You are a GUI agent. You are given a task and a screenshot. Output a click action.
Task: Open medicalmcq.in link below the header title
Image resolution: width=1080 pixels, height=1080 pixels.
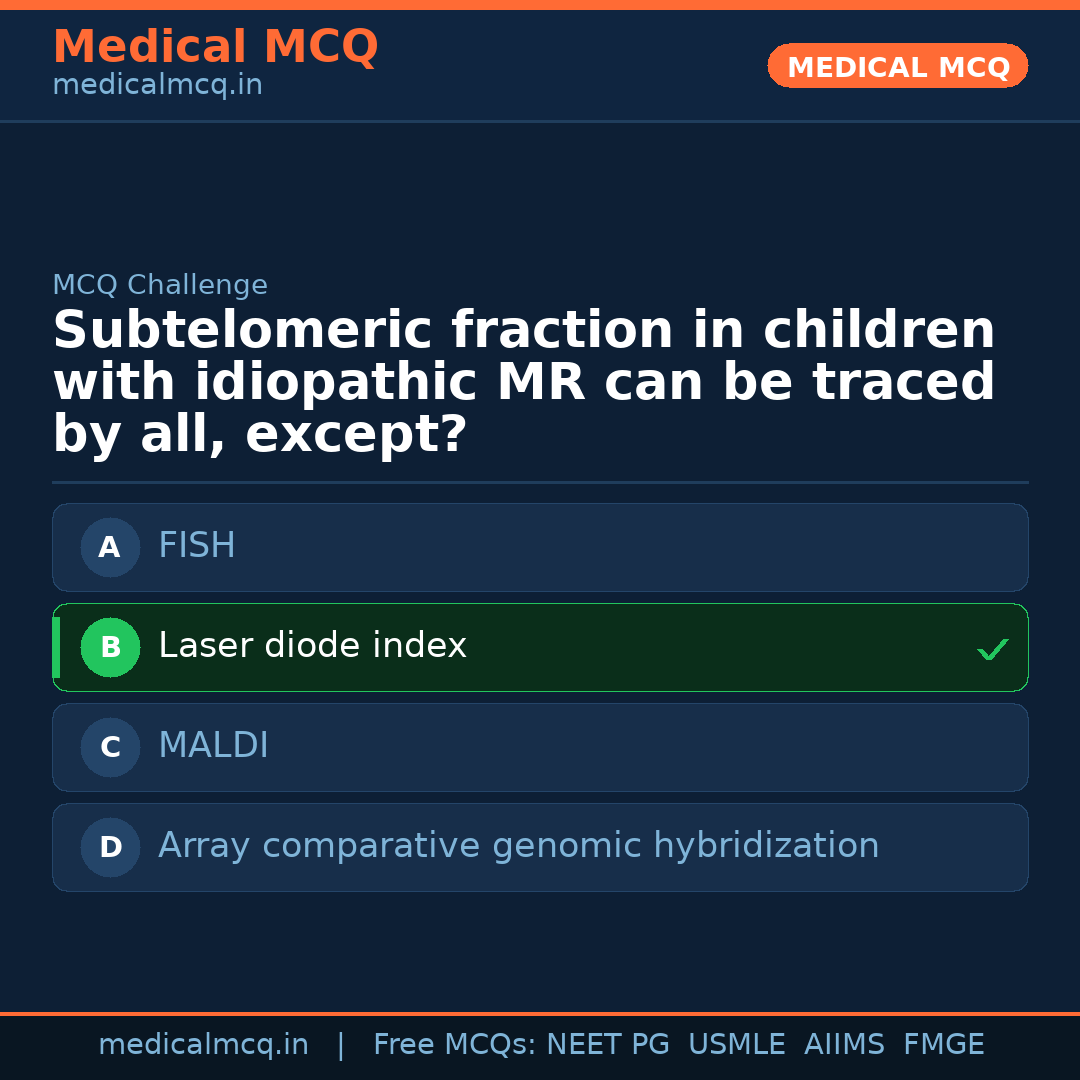click(x=157, y=86)
